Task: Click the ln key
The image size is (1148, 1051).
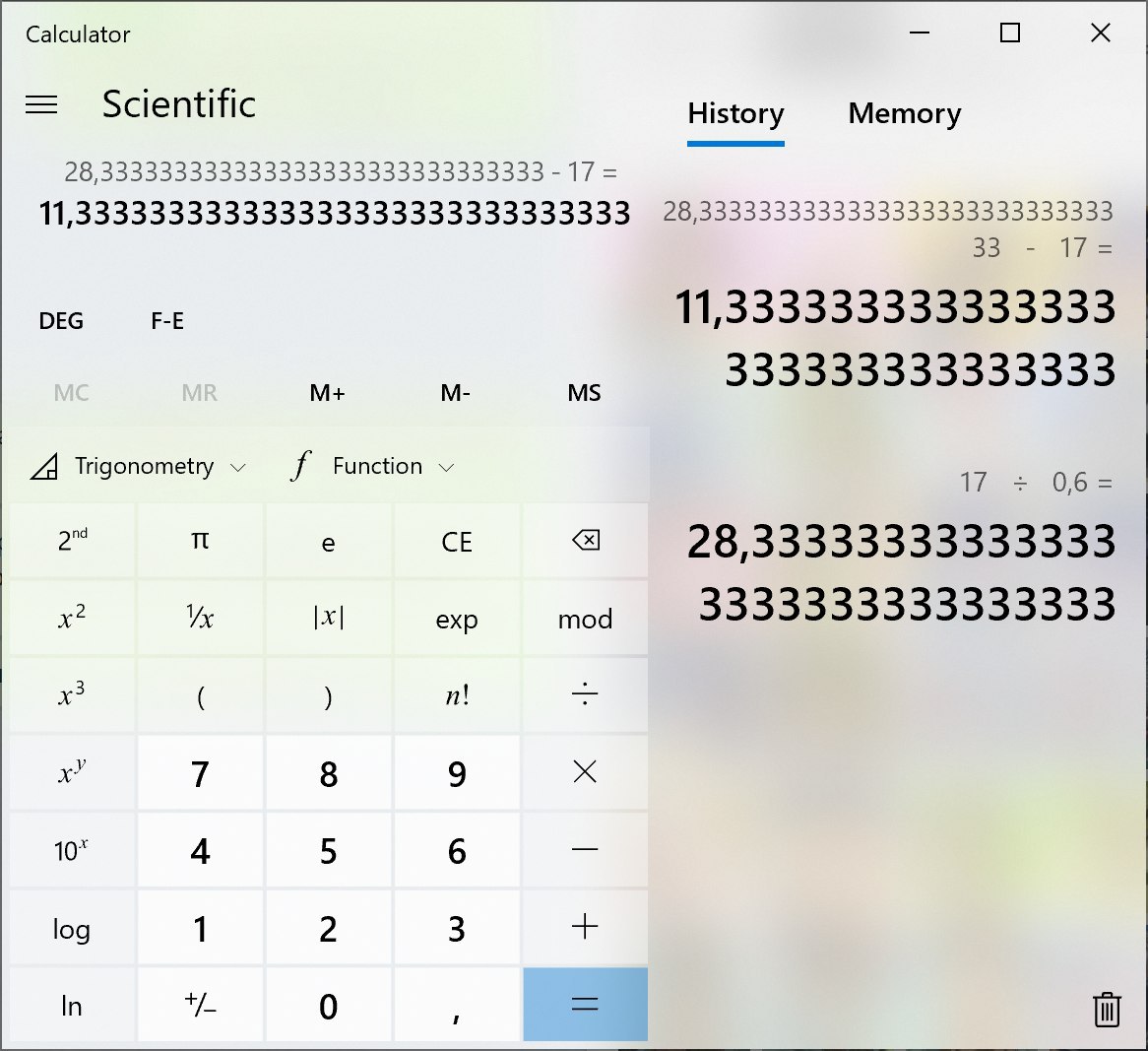Action: [72, 1004]
